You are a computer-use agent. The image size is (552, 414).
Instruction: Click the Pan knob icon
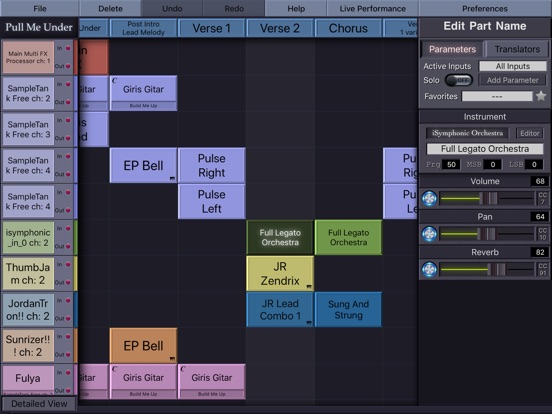(429, 234)
